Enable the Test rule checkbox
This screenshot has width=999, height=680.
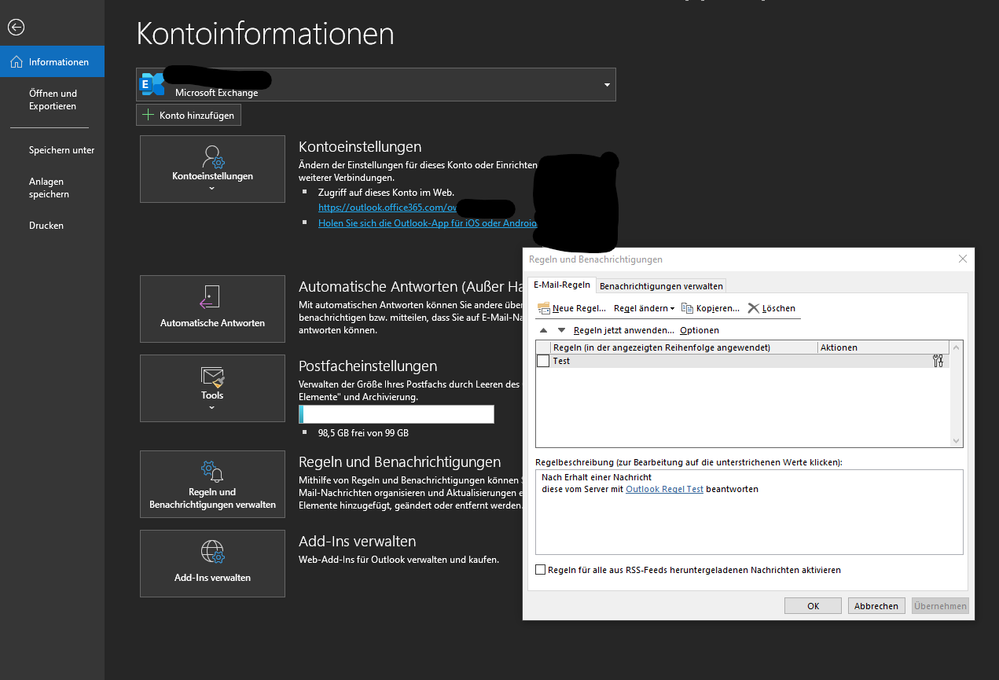coord(543,361)
